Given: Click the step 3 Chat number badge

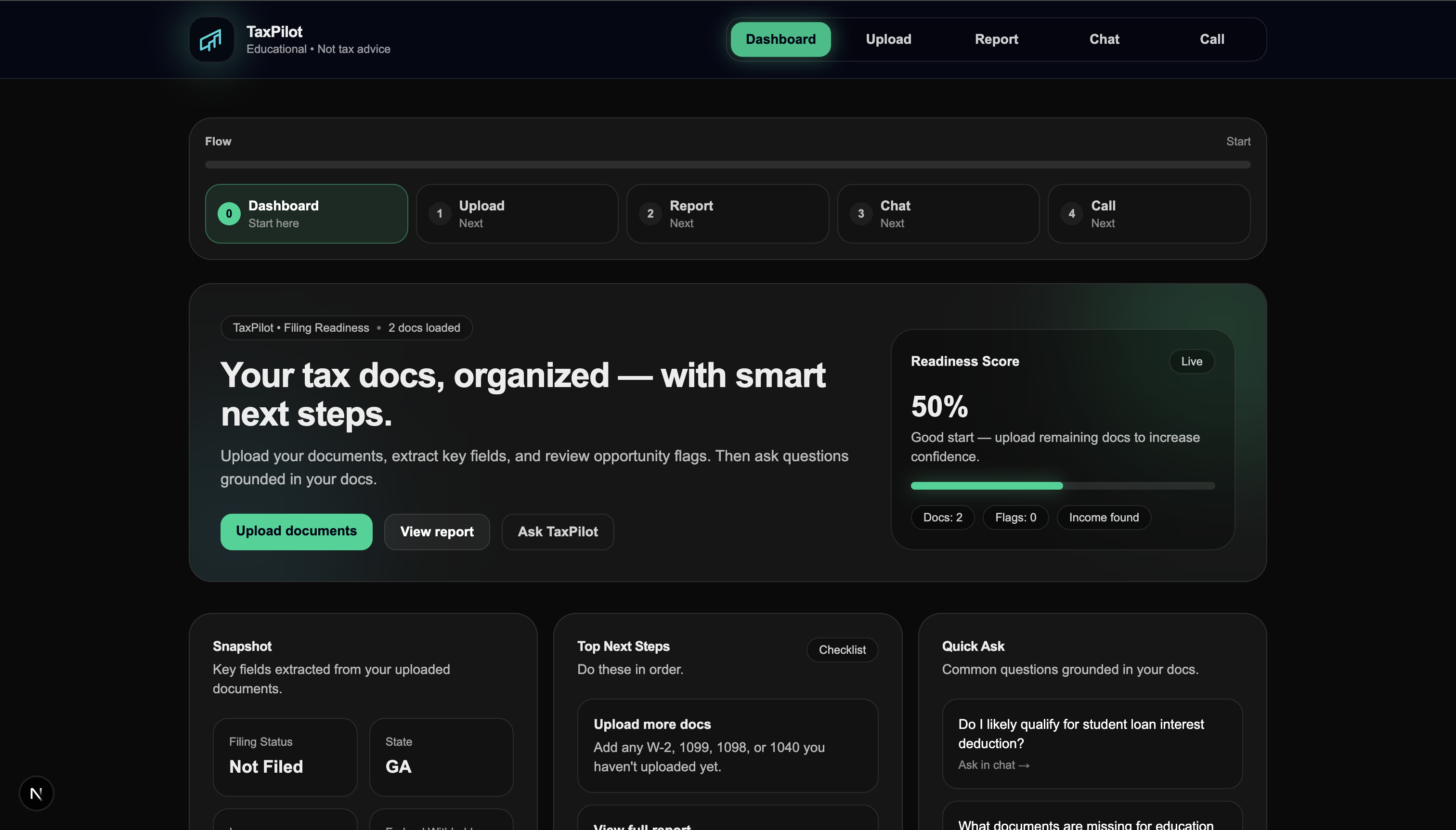Looking at the screenshot, I should [x=861, y=214].
